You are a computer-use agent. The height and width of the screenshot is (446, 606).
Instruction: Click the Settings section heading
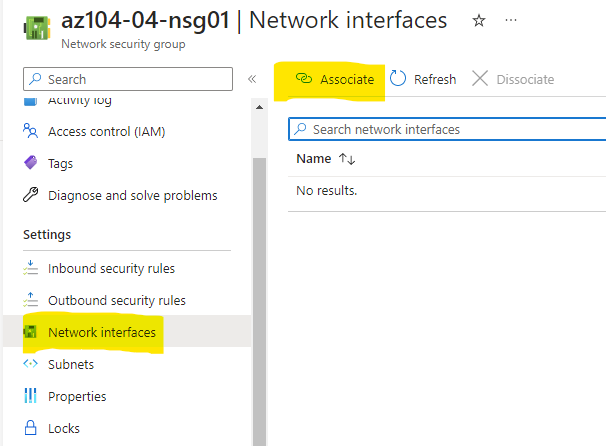point(47,235)
